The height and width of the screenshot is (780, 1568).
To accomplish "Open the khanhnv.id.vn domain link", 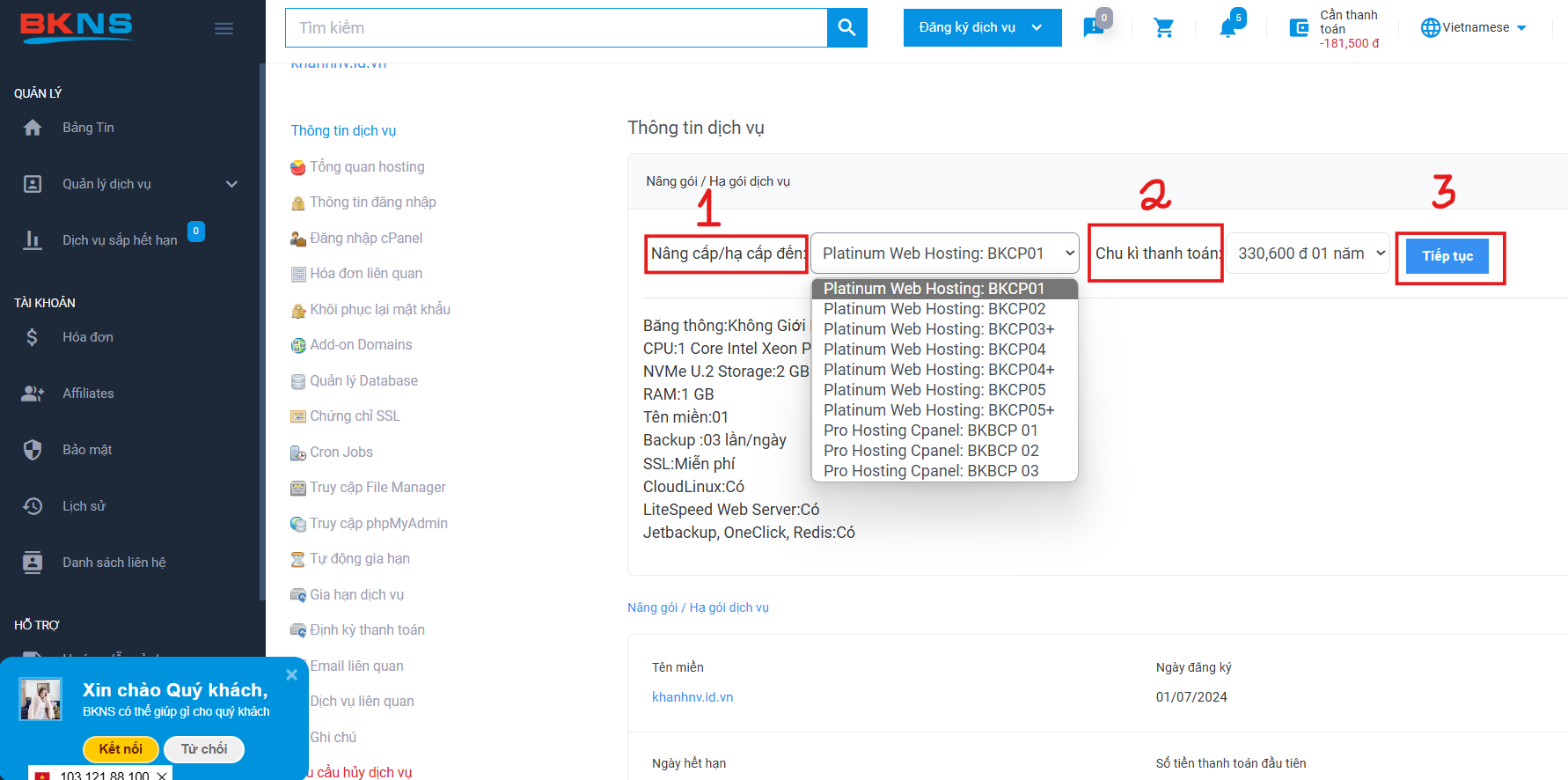I will (x=692, y=697).
